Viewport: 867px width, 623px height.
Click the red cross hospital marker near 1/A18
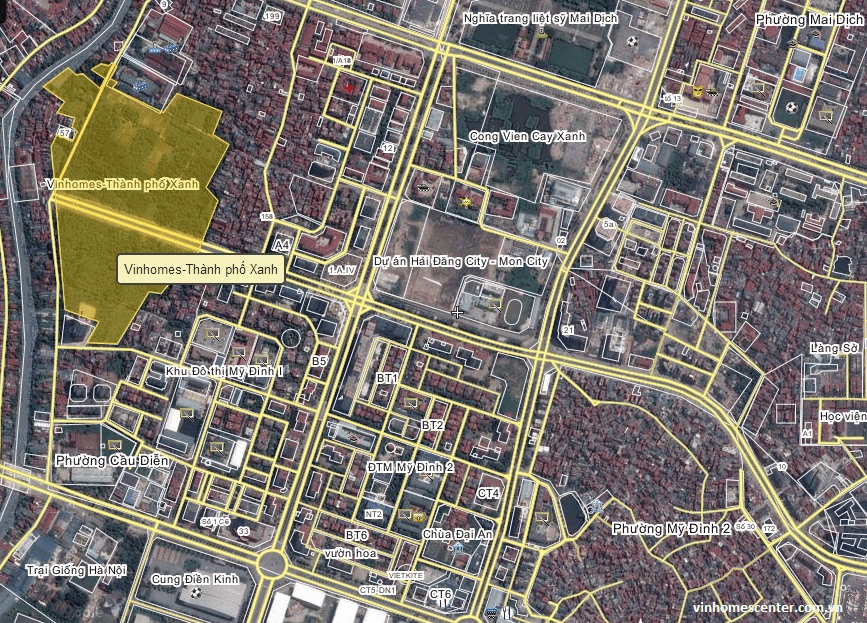coord(348,88)
